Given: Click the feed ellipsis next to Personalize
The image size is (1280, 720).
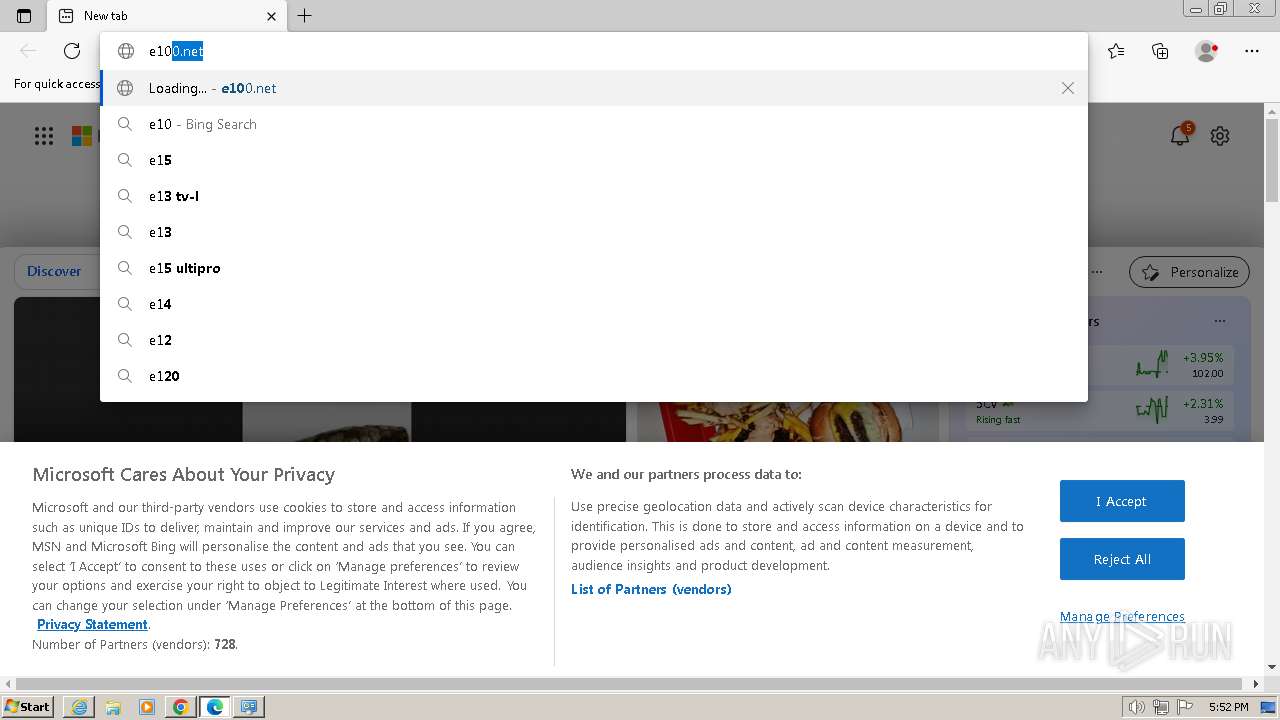Looking at the screenshot, I should pos(1097,272).
